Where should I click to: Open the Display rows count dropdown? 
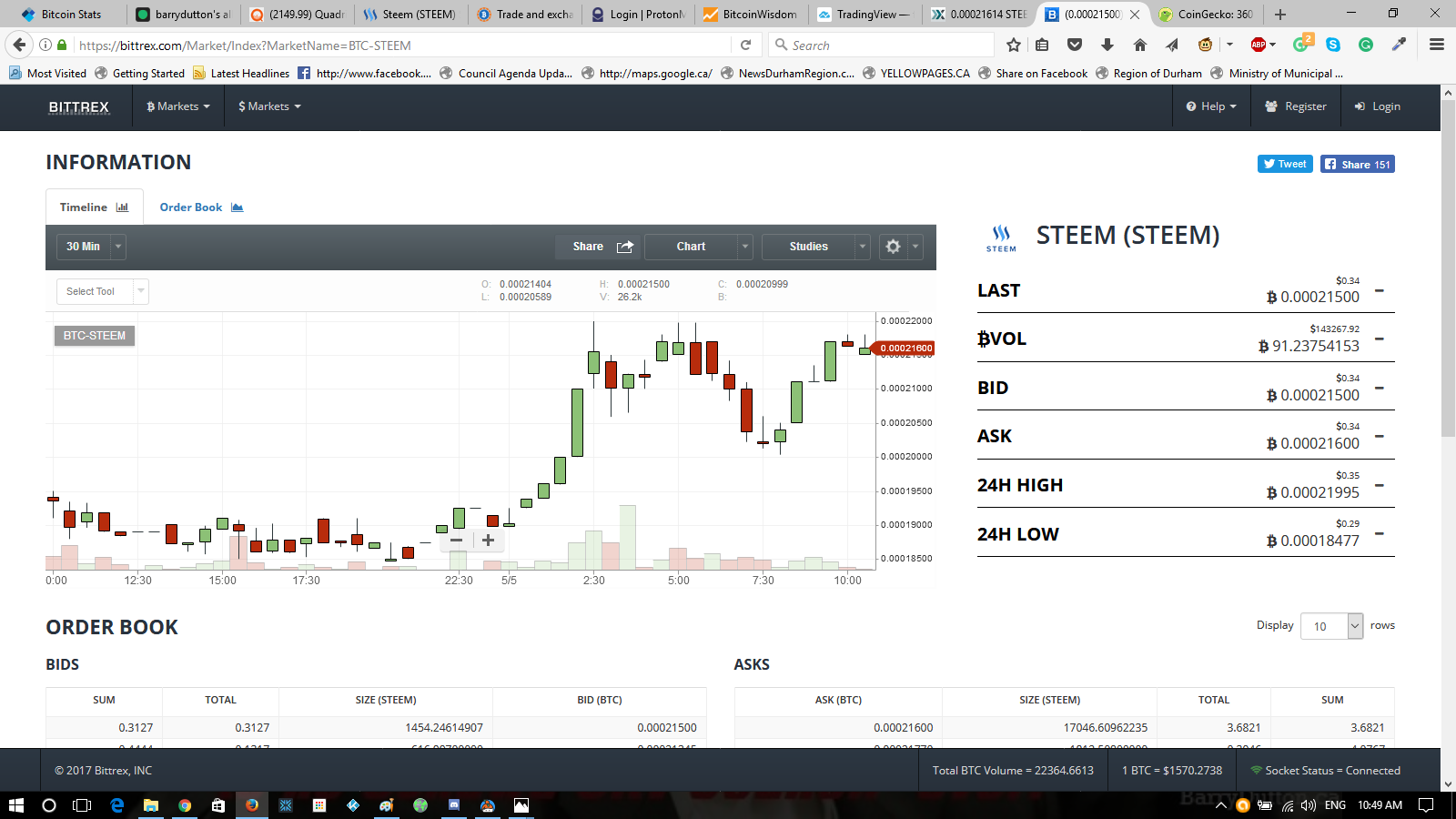1332,626
